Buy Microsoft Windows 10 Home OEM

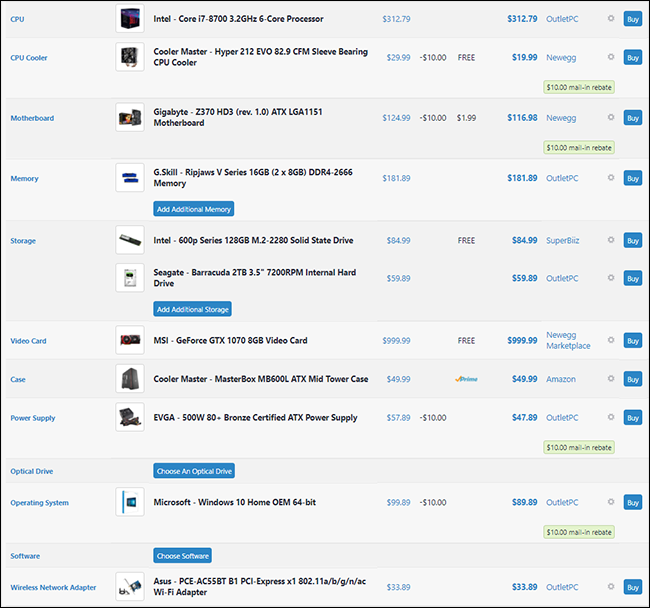[x=633, y=502]
